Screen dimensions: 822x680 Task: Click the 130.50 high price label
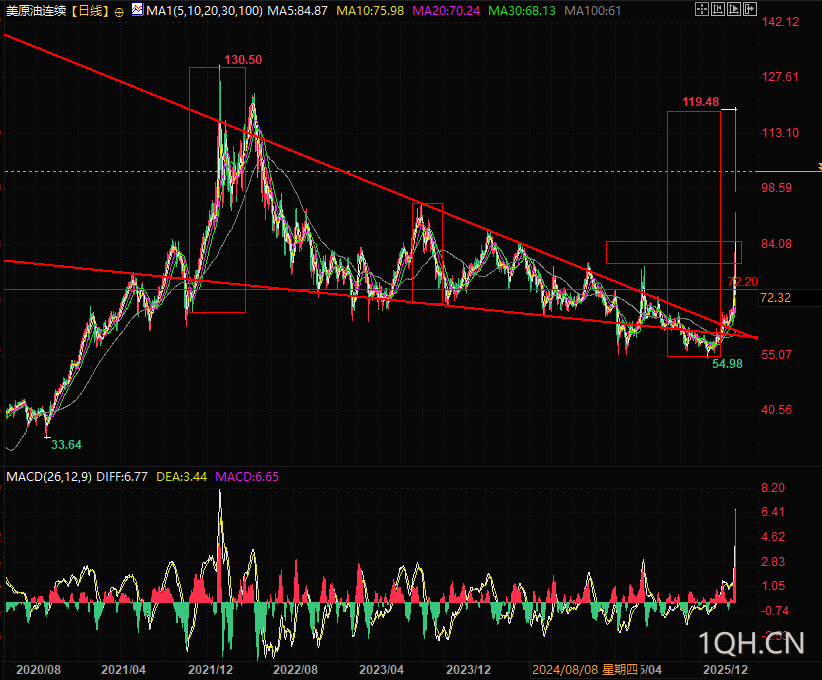[x=243, y=60]
